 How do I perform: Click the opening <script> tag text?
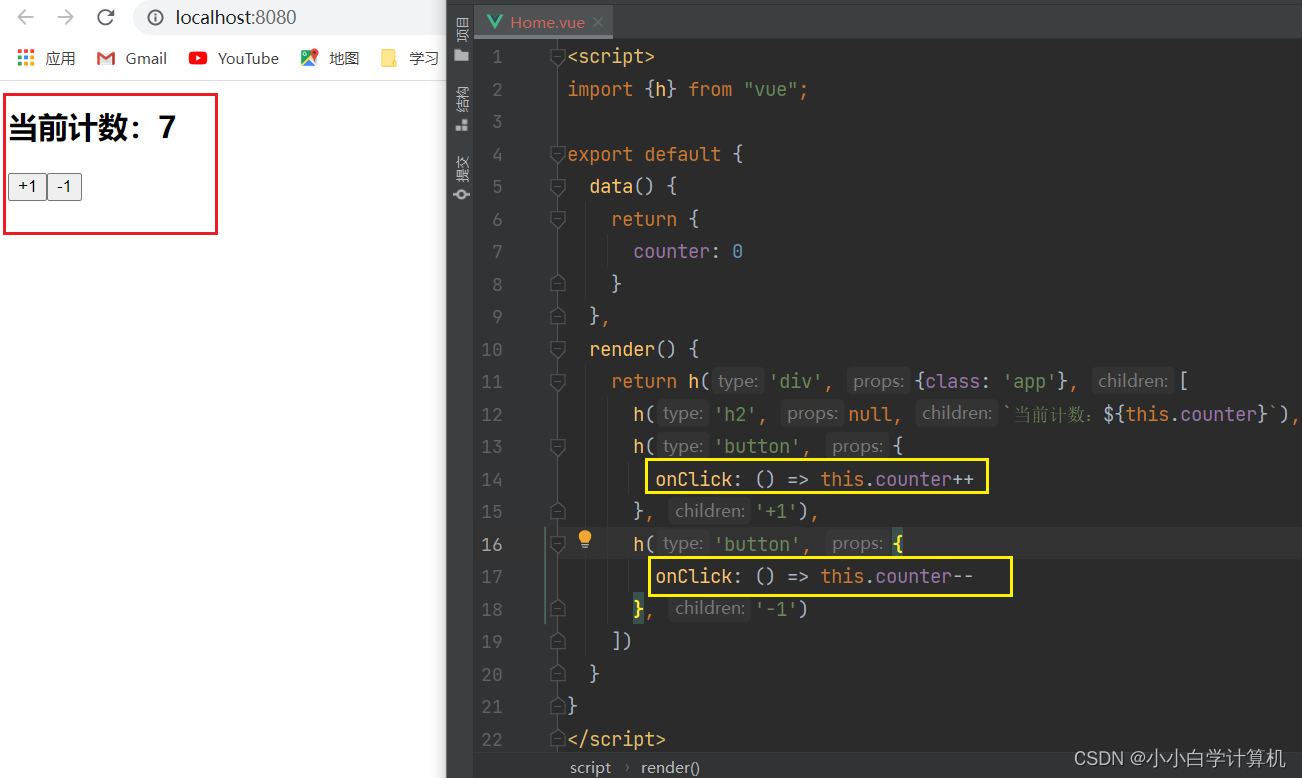[611, 57]
